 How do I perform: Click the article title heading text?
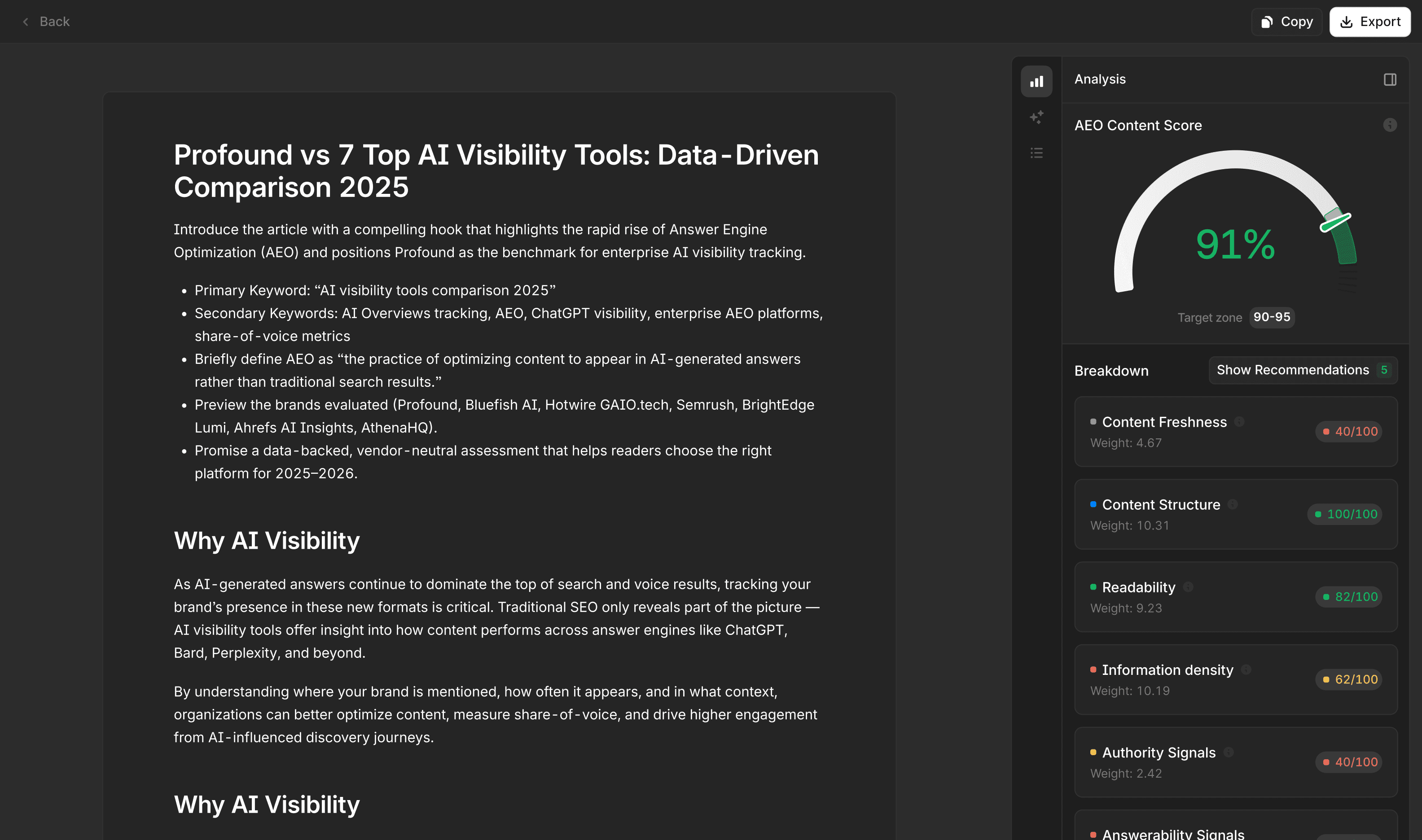point(496,171)
